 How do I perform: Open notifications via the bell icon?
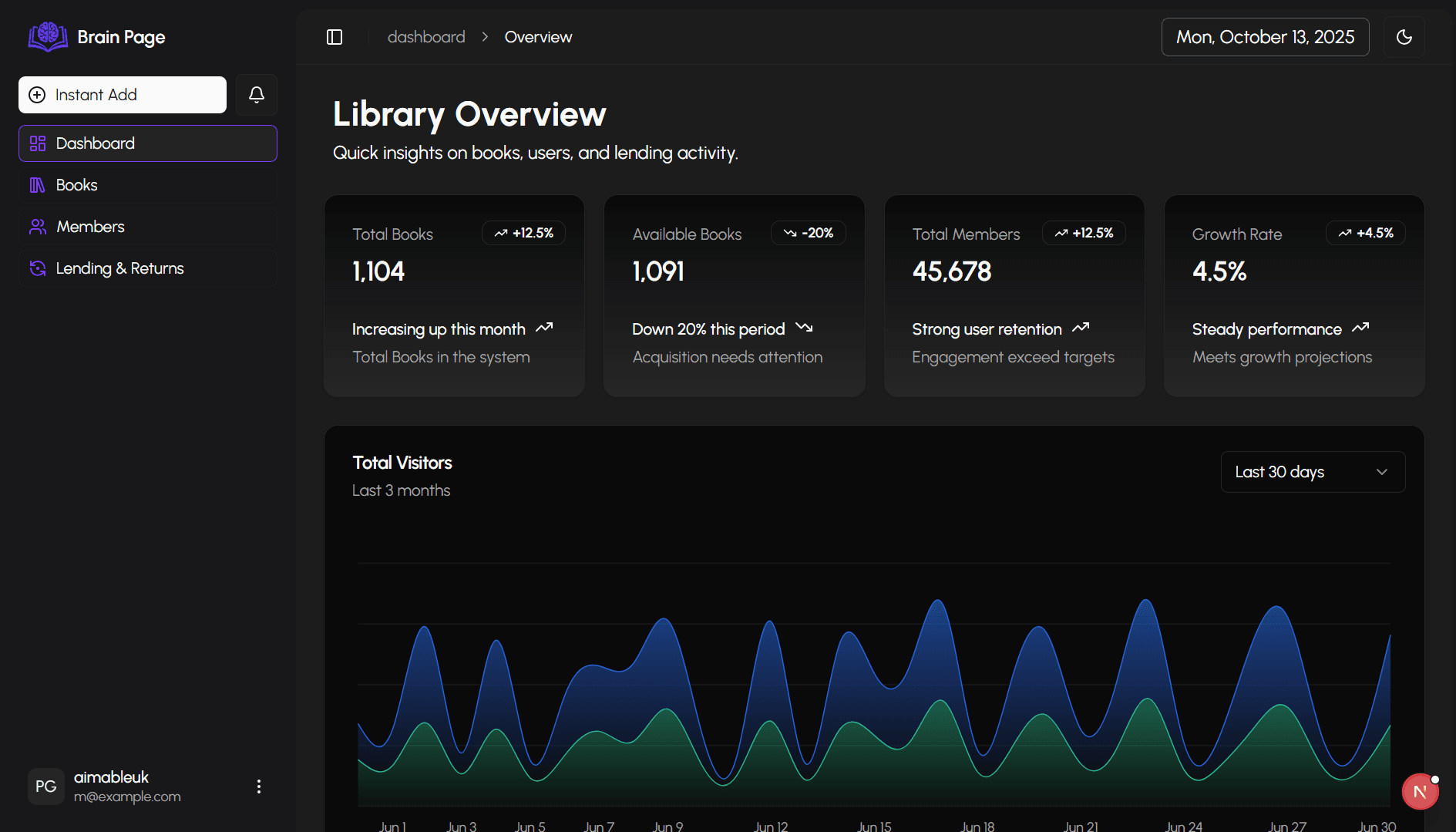[x=257, y=95]
